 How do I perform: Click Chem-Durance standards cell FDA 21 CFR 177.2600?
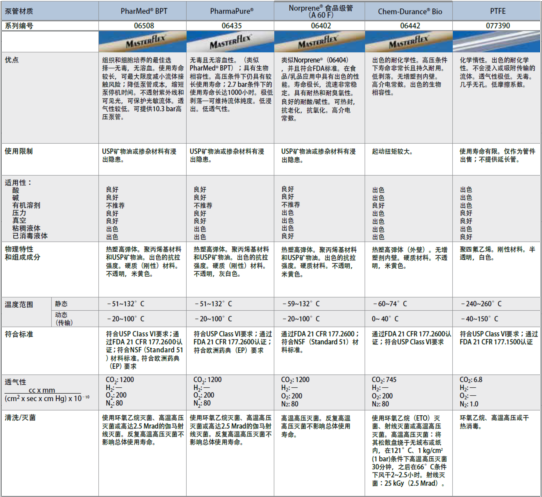coord(411,338)
